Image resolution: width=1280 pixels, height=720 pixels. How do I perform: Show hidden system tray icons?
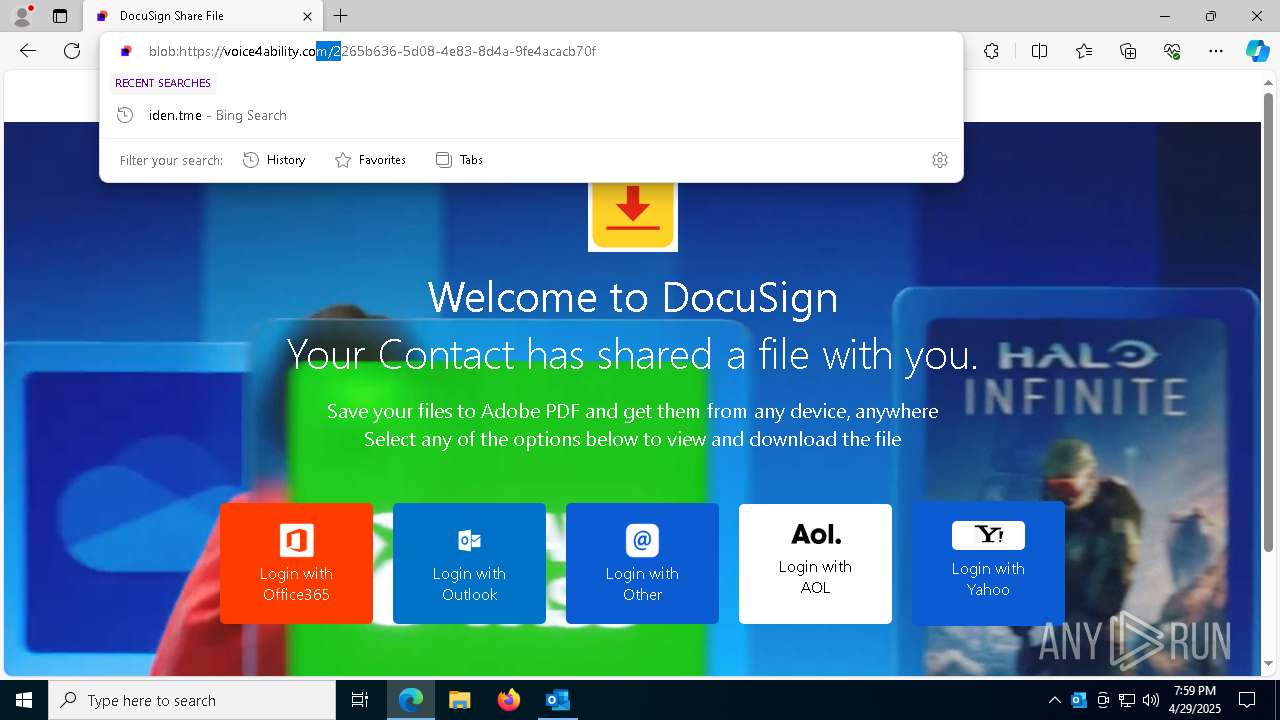coord(1054,700)
